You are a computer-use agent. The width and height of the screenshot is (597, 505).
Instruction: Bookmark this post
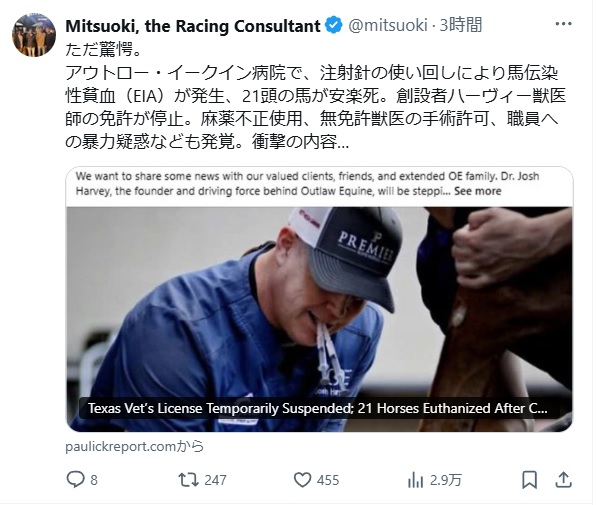(x=529, y=480)
